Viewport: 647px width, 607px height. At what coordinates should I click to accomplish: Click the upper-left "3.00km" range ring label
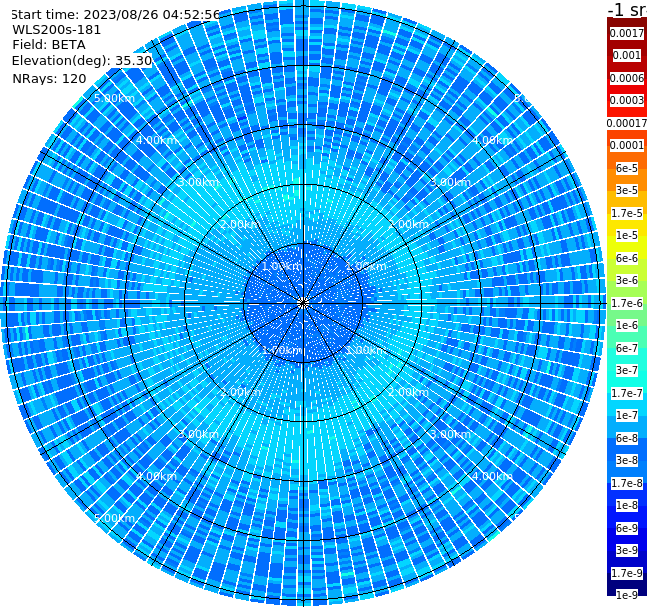[198, 182]
